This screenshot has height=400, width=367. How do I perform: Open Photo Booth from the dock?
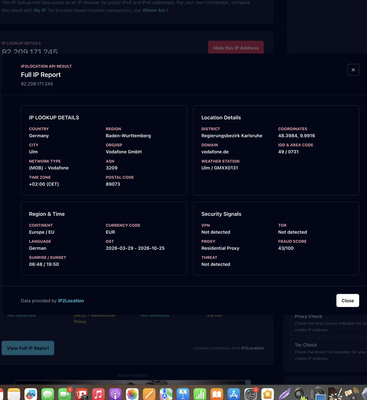point(81,394)
